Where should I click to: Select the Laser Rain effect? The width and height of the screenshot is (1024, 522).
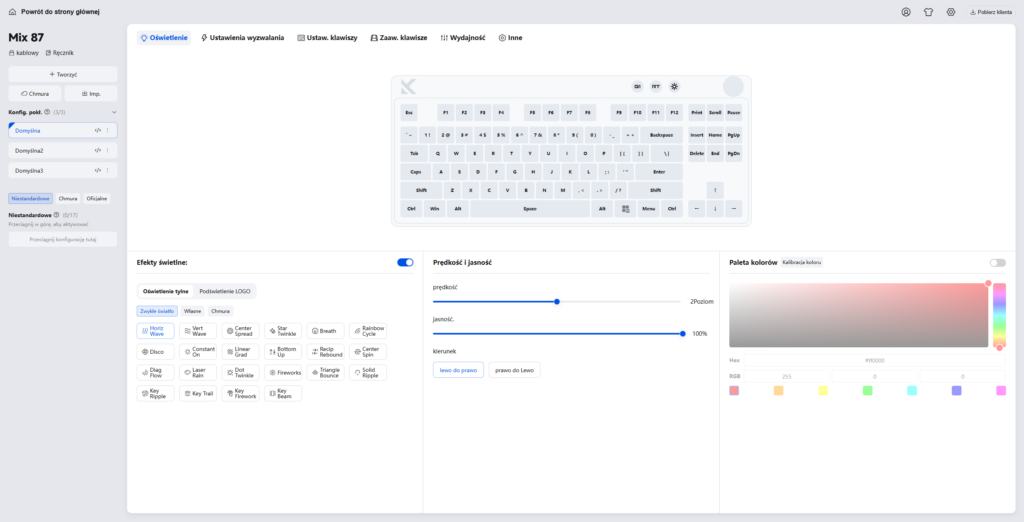(x=198, y=372)
